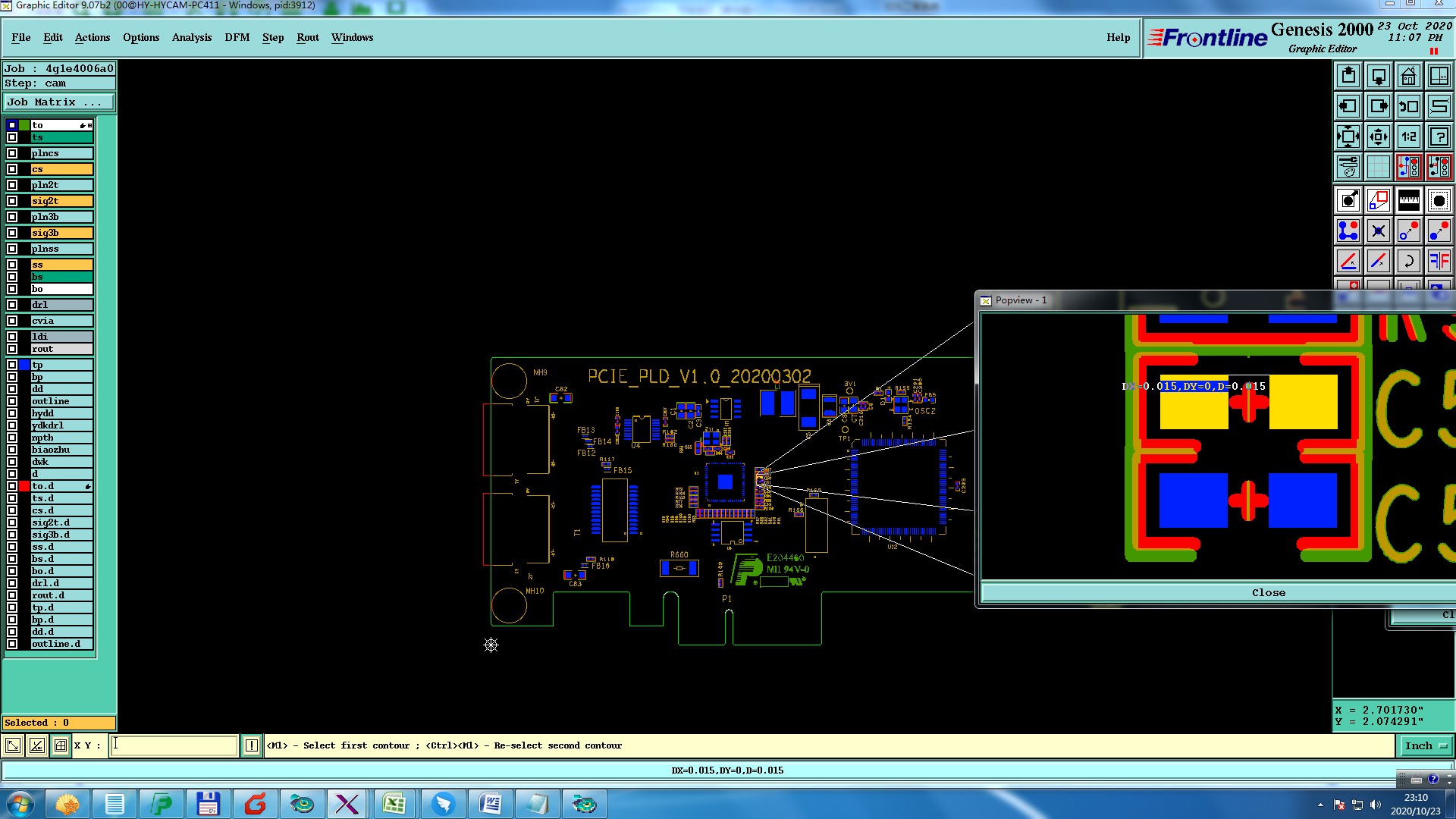The width and height of the screenshot is (1456, 819).
Task: Open the File menu
Action: (x=21, y=37)
